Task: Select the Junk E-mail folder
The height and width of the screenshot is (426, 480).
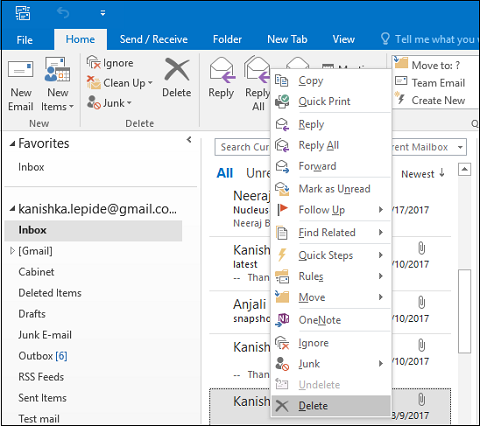Action: tap(45, 335)
